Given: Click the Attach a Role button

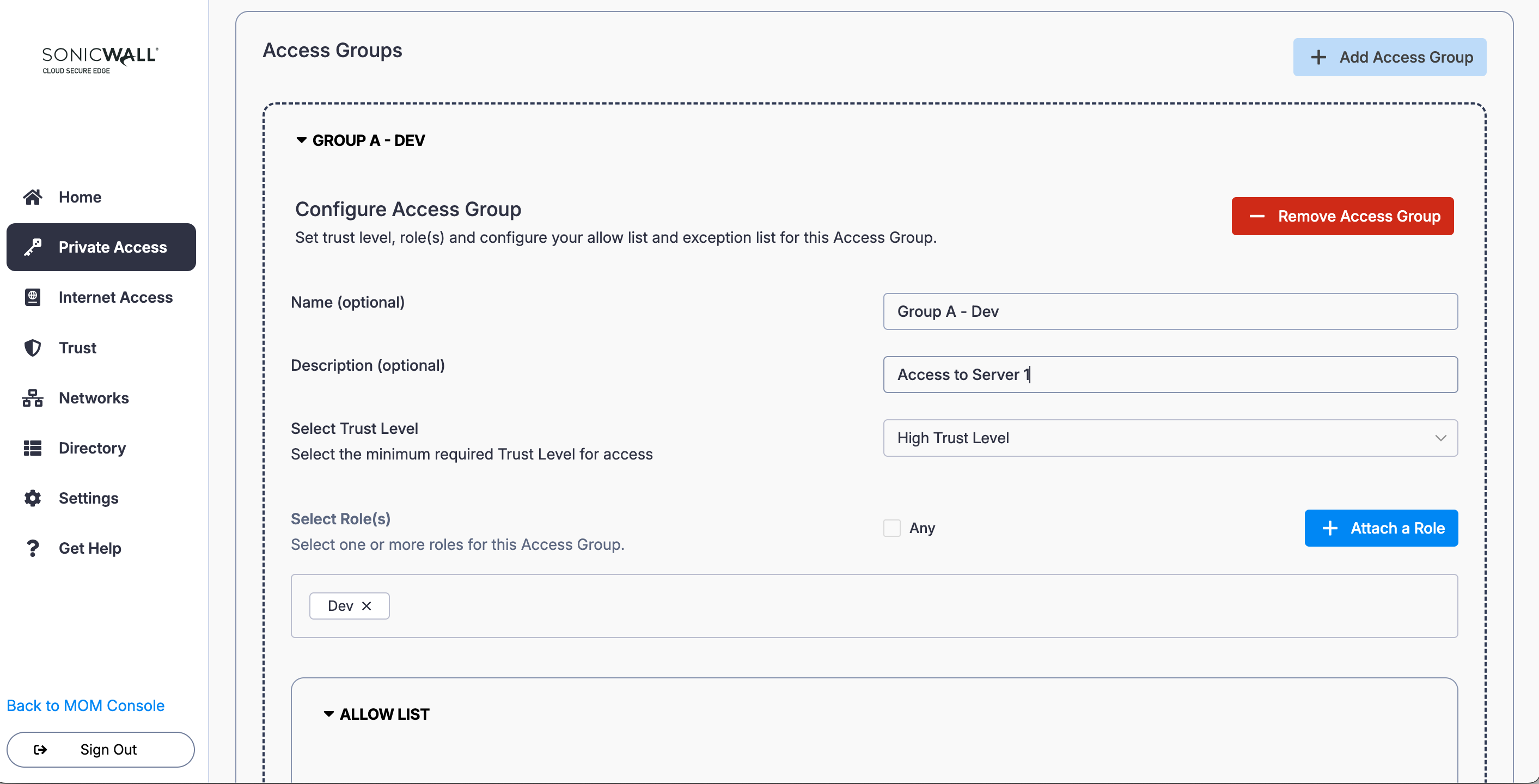Looking at the screenshot, I should click(x=1381, y=528).
